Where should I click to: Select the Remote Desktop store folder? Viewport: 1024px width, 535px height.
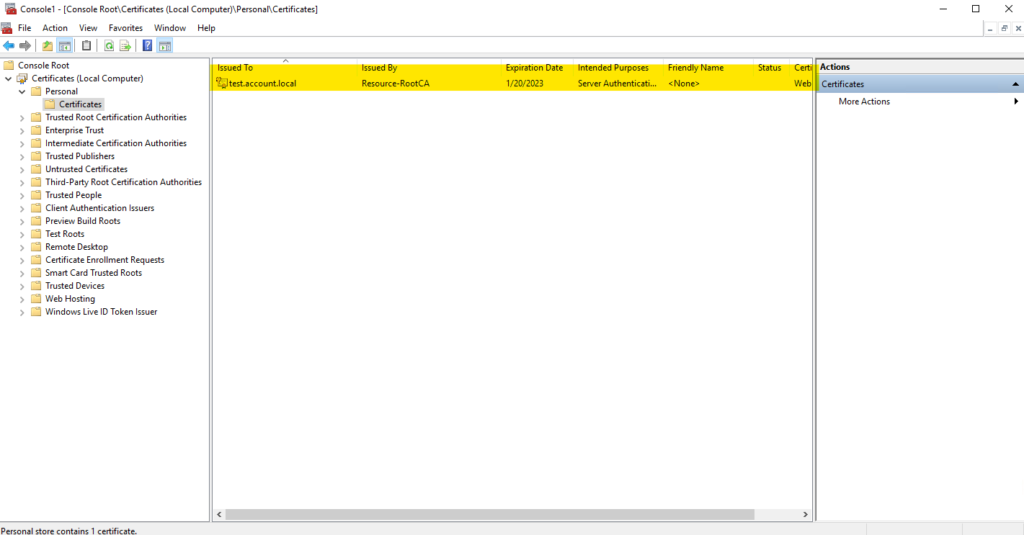(76, 247)
